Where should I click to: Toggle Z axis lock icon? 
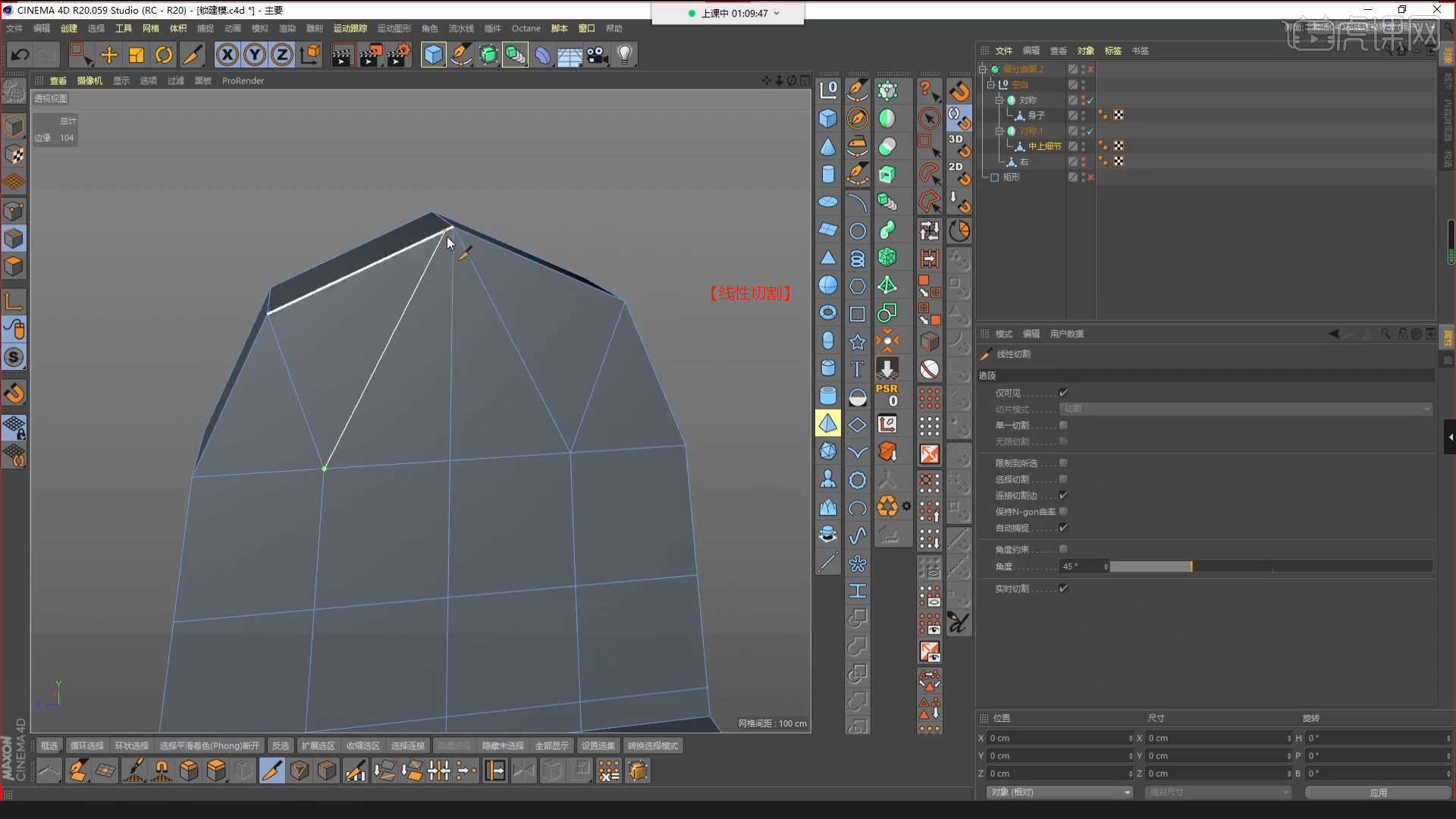coord(282,55)
